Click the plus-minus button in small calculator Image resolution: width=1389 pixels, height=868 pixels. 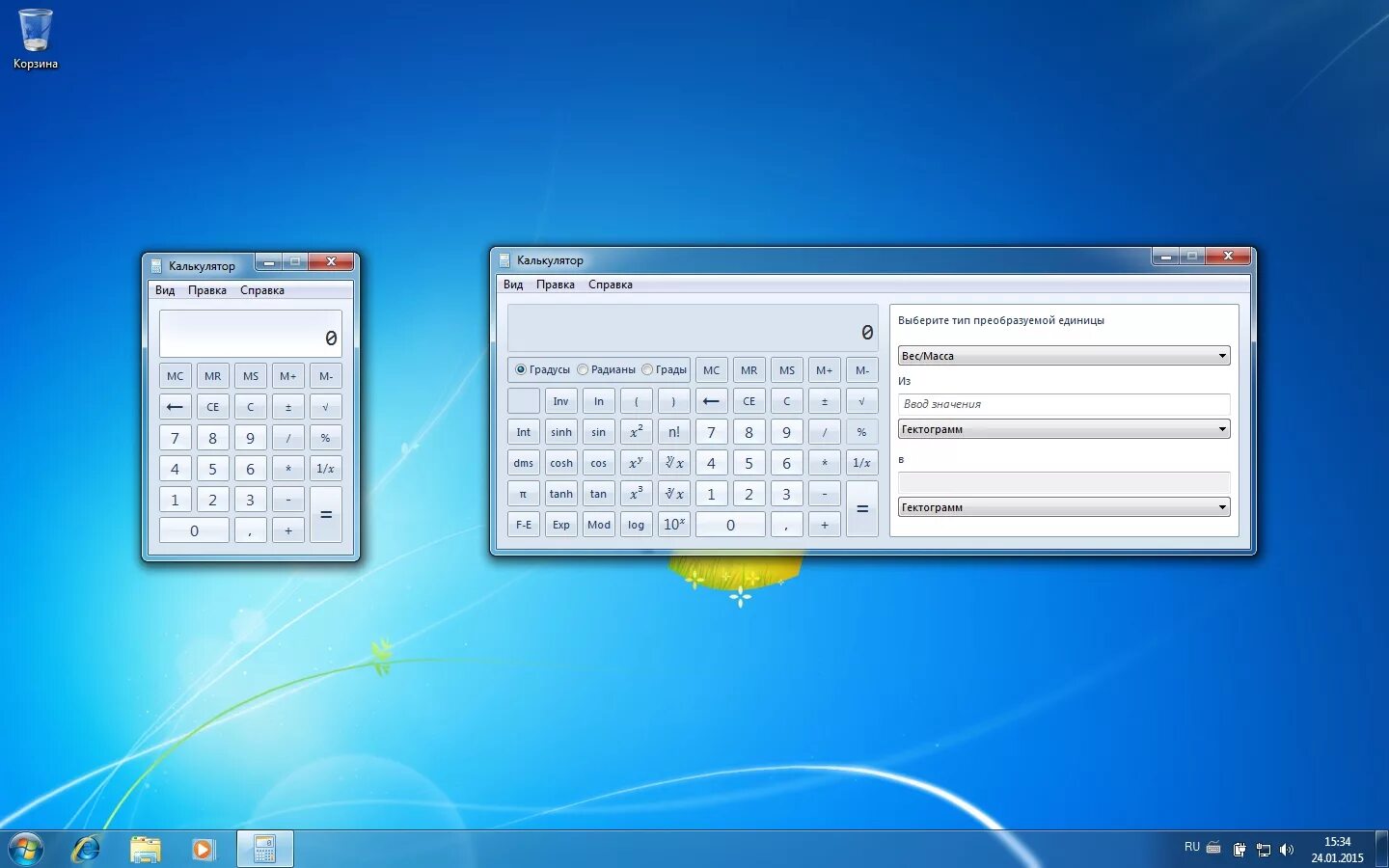pyautogui.click(x=287, y=407)
